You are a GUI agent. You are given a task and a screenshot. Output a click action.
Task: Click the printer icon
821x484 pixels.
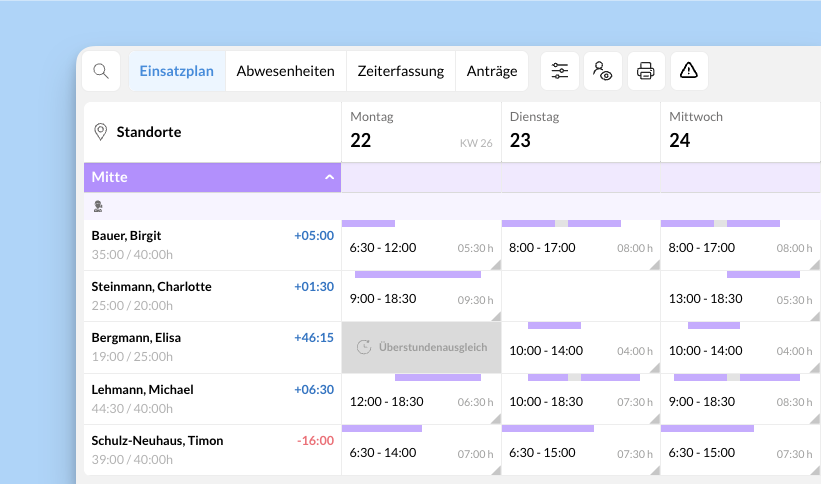pyautogui.click(x=646, y=71)
